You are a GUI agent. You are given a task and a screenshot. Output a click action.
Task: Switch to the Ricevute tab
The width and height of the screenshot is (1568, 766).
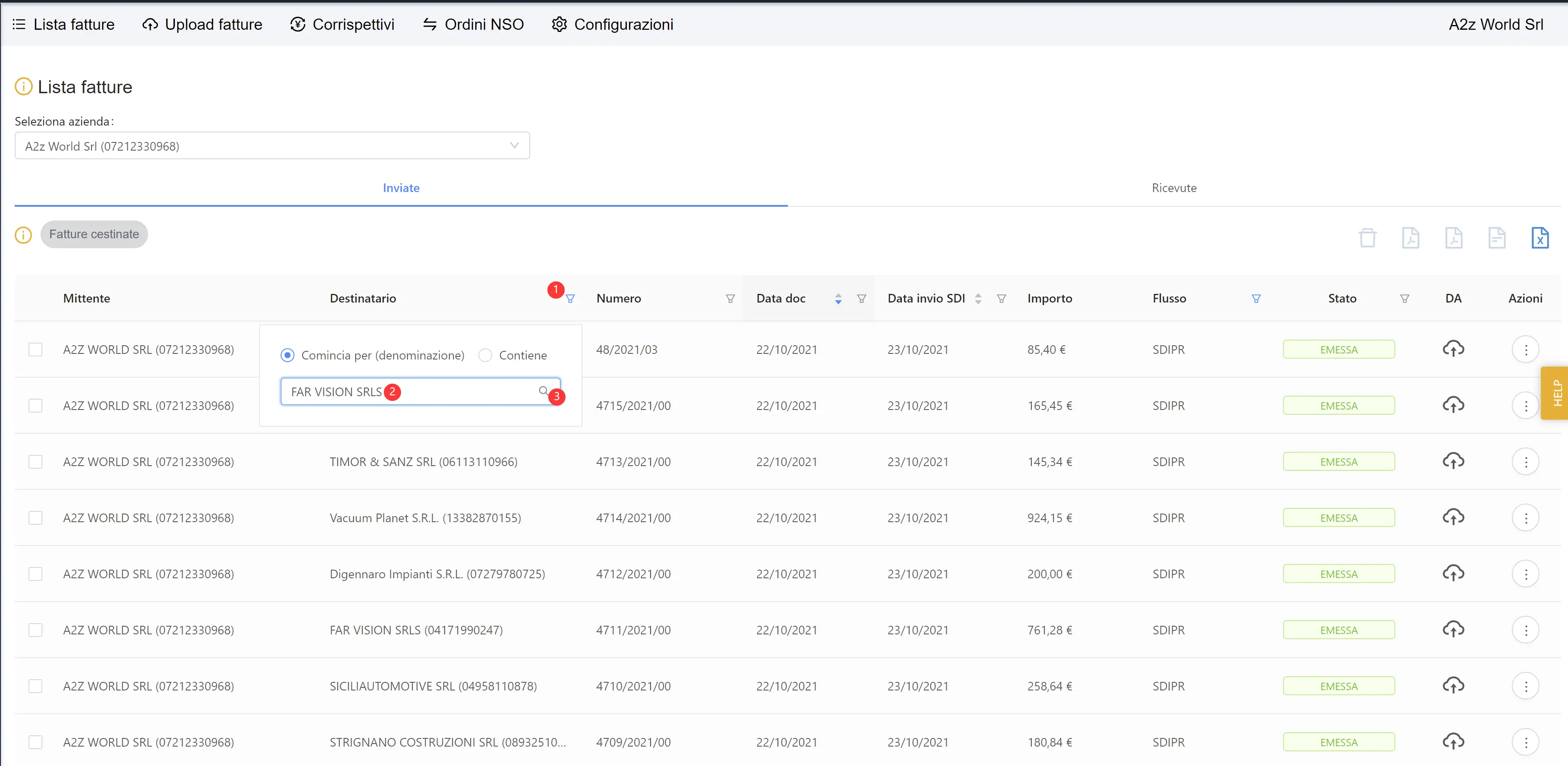point(1173,188)
